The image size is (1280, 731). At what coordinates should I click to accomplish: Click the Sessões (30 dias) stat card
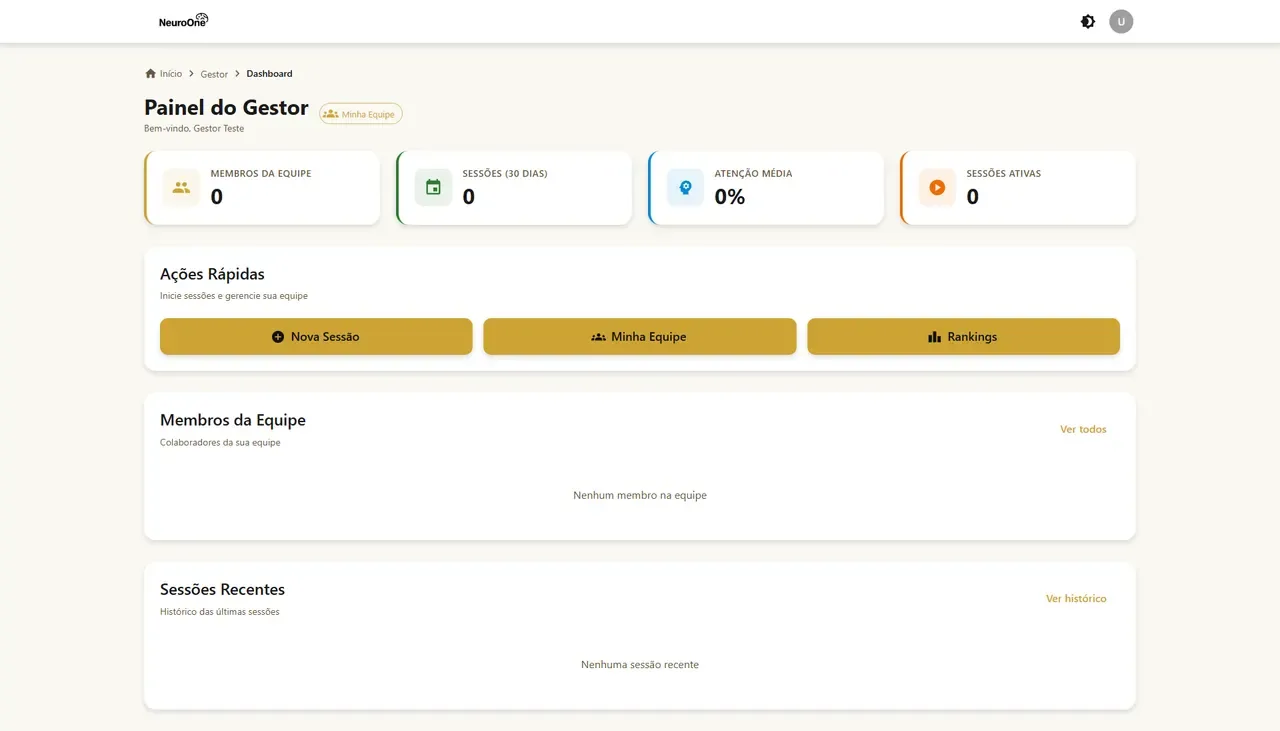click(x=514, y=188)
